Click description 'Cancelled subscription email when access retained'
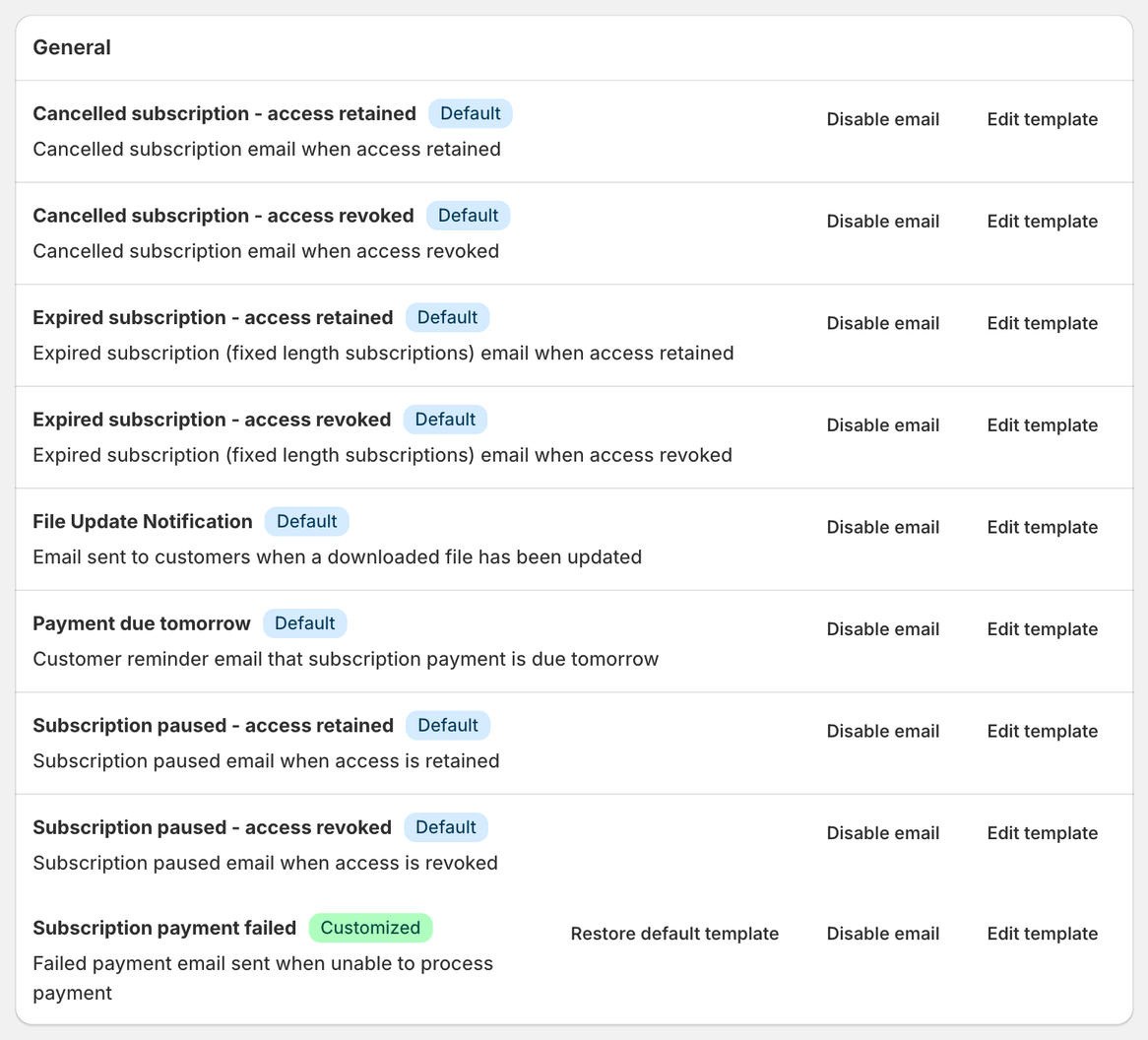This screenshot has height=1040, width=1148. 267,150
